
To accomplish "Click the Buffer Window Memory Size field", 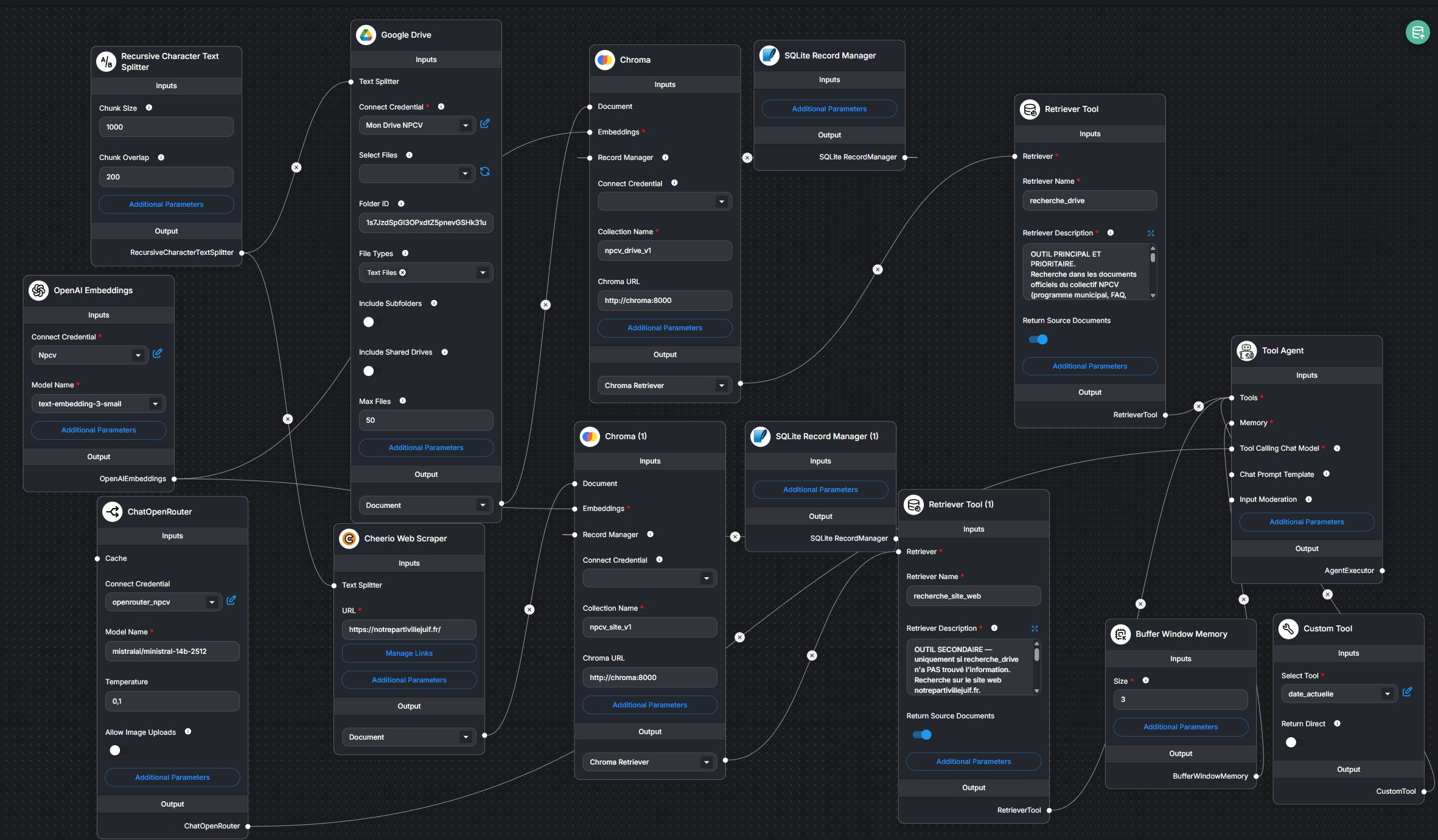I will point(1180,699).
